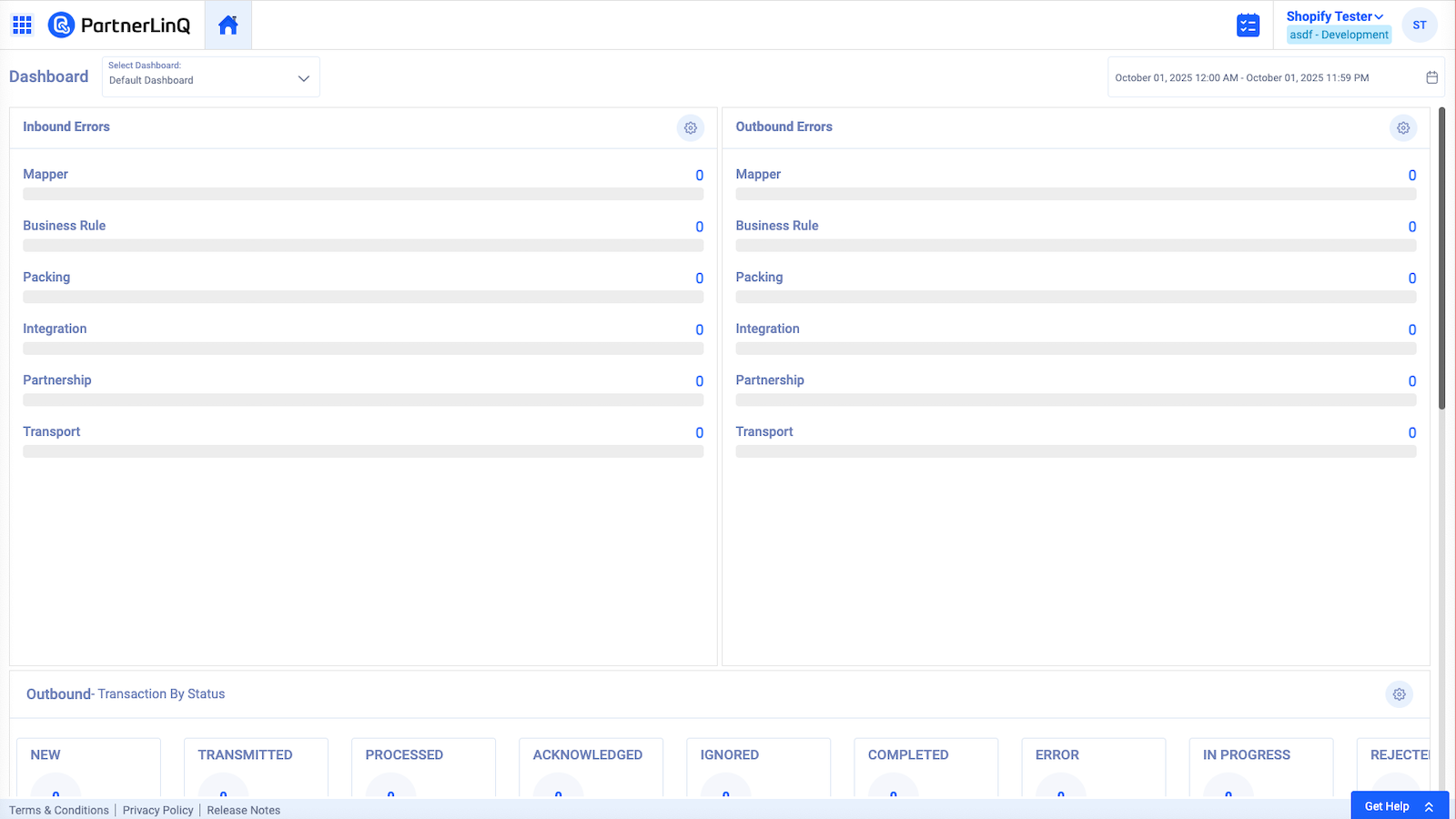Open Business Rule errors in Outbound panel
The height and width of the screenshot is (819, 1456).
(776, 226)
